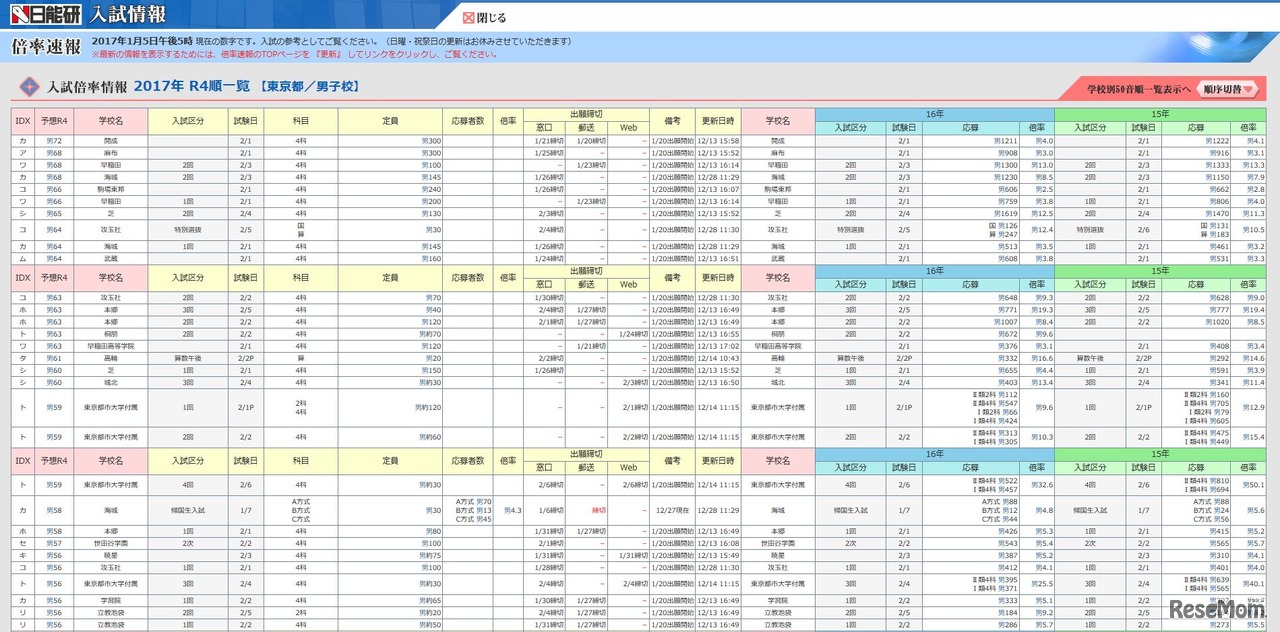The height and width of the screenshot is (632, 1280).
Task: Click 学校別50音順一覧表示へ link
Action: (x=1138, y=89)
